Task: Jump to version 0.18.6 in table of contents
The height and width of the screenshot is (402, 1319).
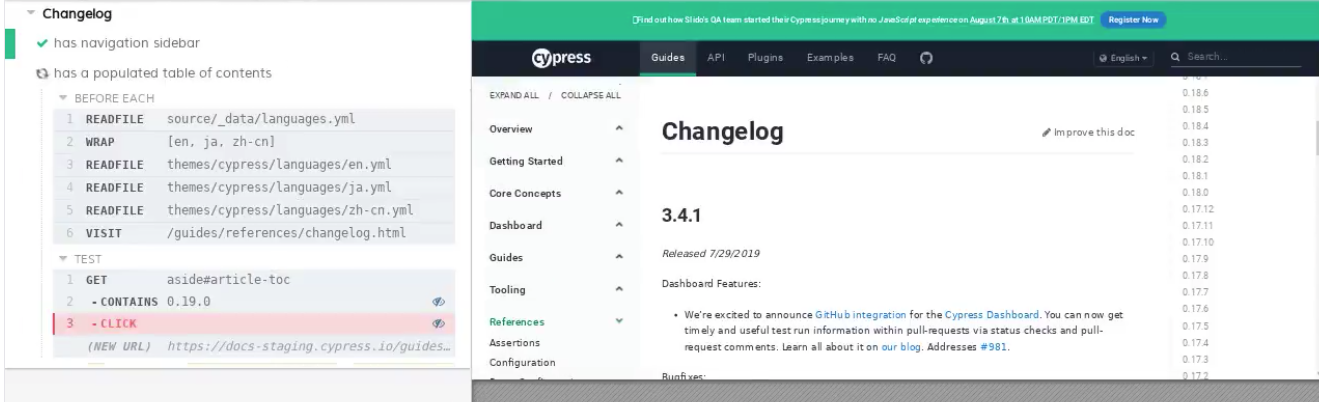Action: pyautogui.click(x=1195, y=92)
